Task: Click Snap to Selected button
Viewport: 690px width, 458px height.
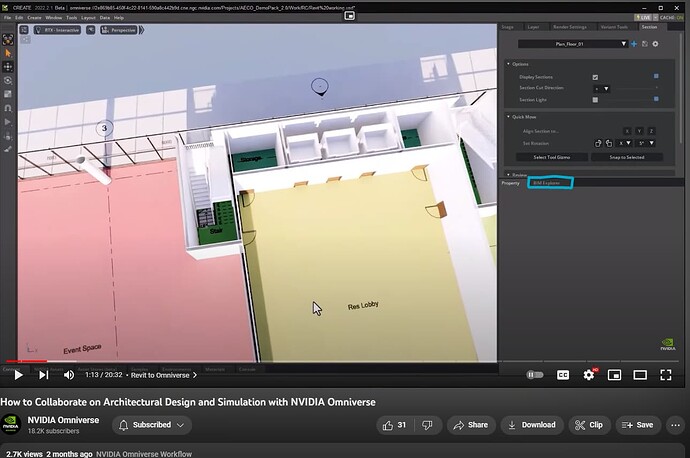Action: pyautogui.click(x=627, y=157)
